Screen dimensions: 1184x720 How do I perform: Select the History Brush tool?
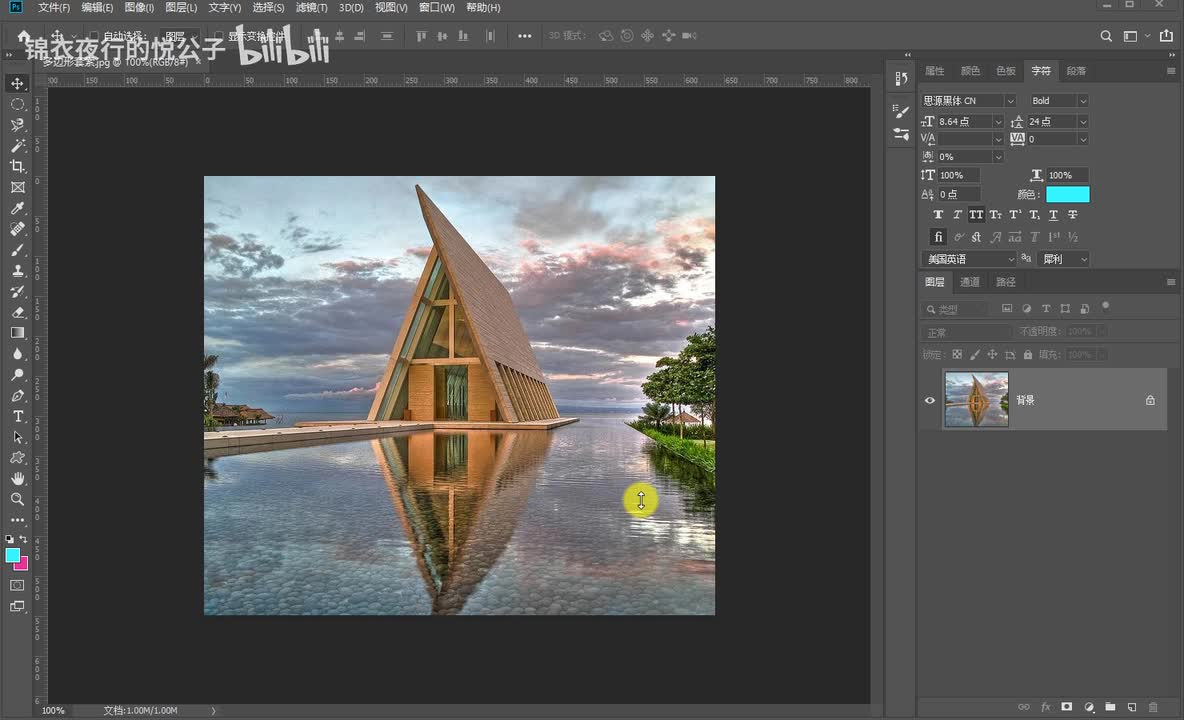17,291
